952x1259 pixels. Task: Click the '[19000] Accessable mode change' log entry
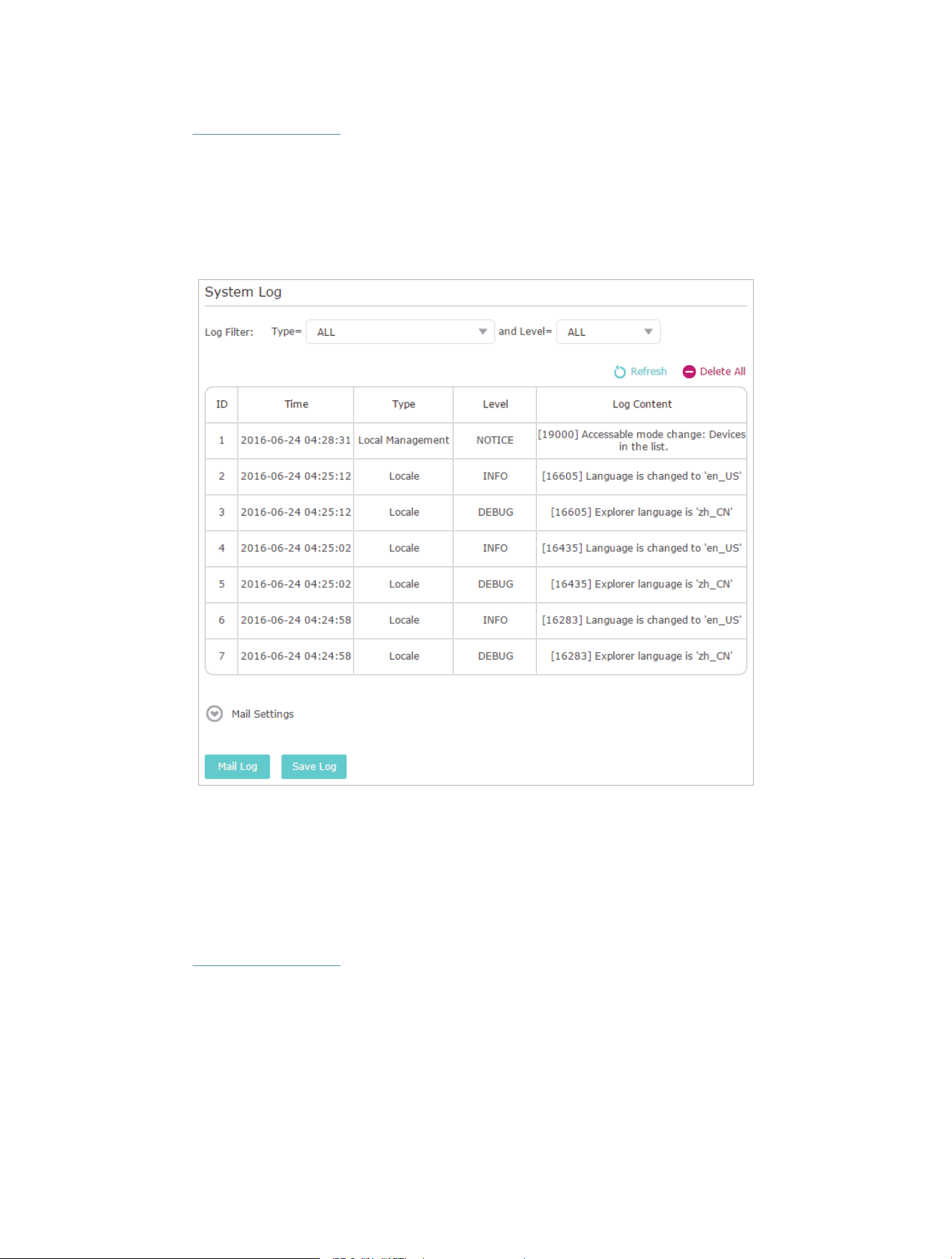click(x=642, y=440)
